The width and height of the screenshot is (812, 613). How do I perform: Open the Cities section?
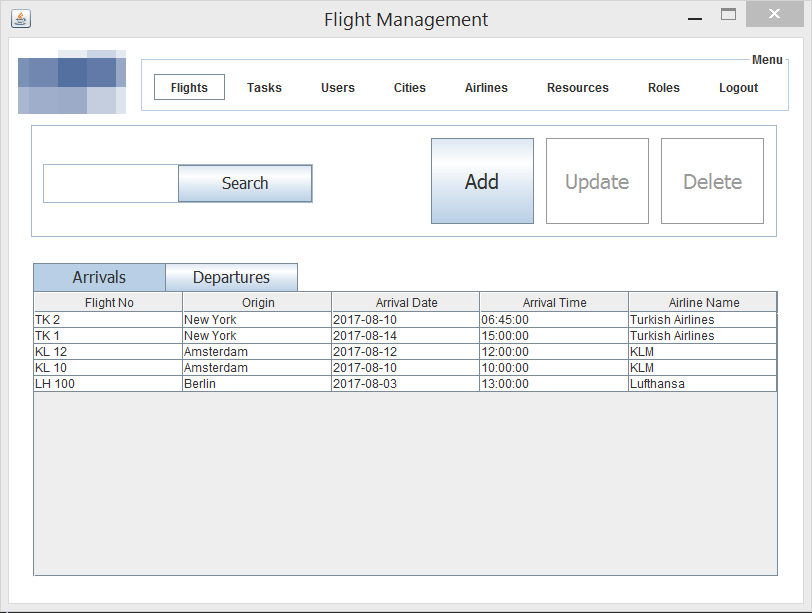(x=409, y=87)
